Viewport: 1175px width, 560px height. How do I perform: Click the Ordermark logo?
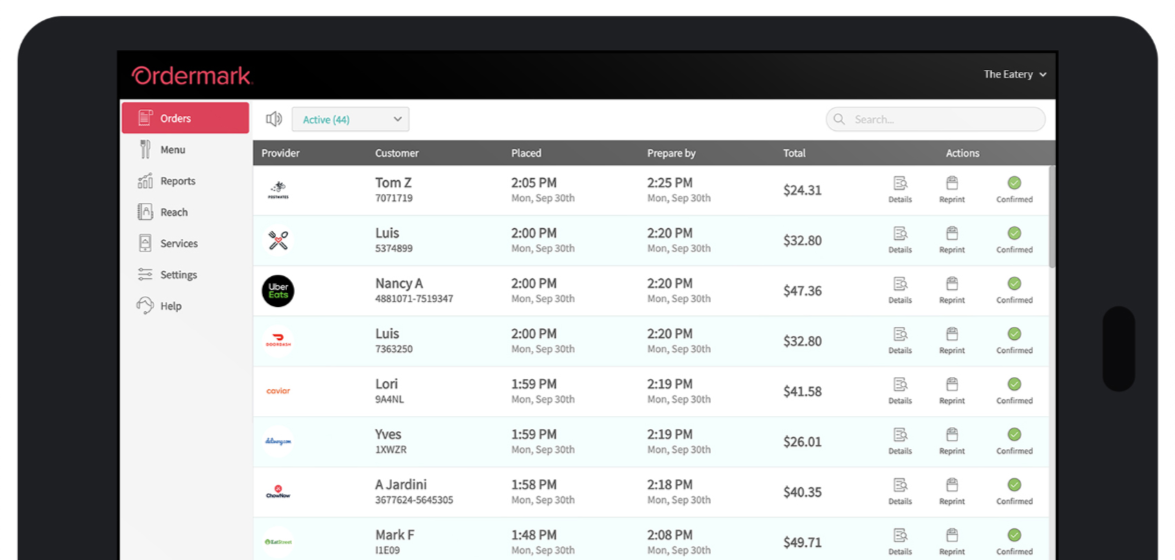click(x=192, y=75)
